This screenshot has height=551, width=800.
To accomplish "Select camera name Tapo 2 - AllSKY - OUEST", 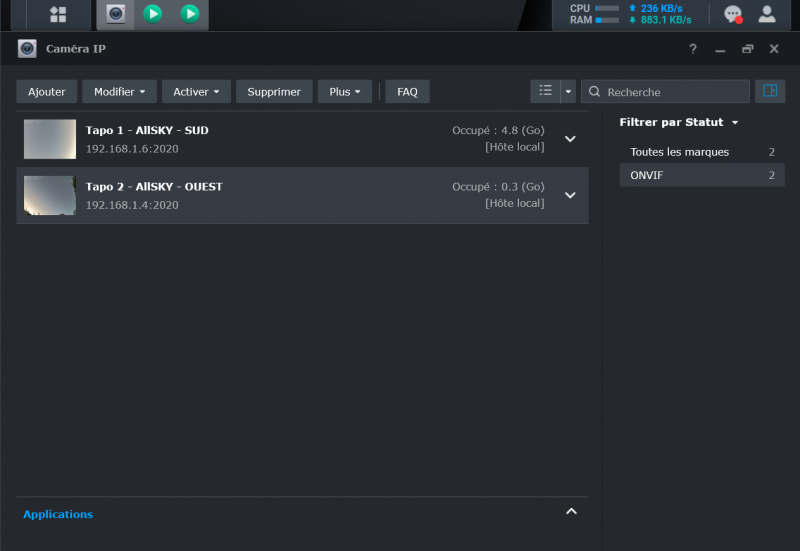I will (x=154, y=187).
